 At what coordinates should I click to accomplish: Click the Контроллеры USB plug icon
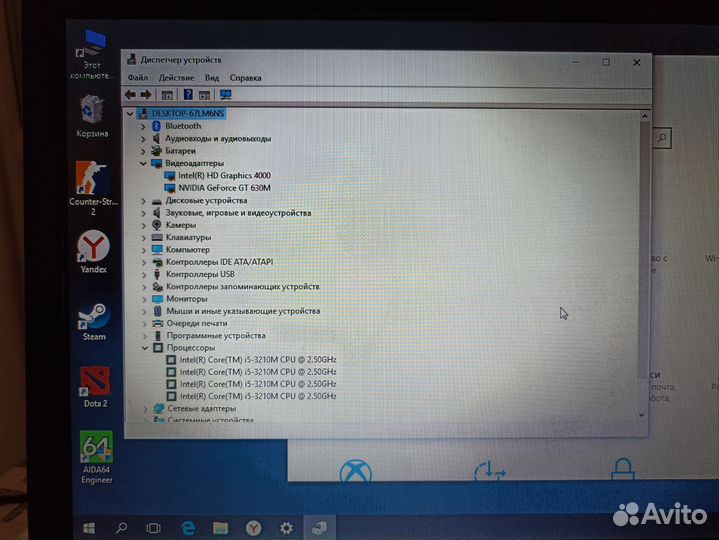[x=157, y=274]
